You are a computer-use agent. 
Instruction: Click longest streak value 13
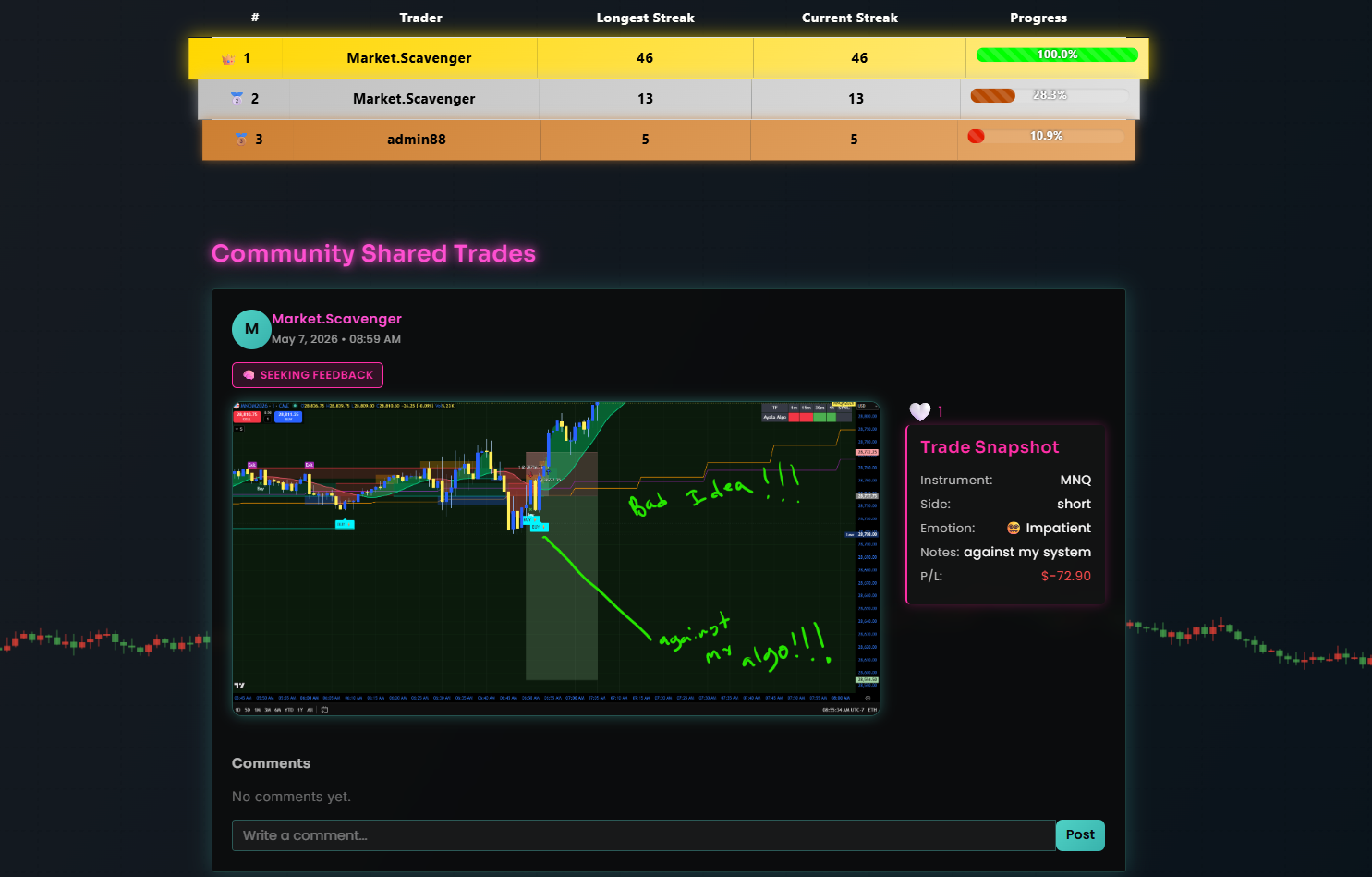point(645,99)
